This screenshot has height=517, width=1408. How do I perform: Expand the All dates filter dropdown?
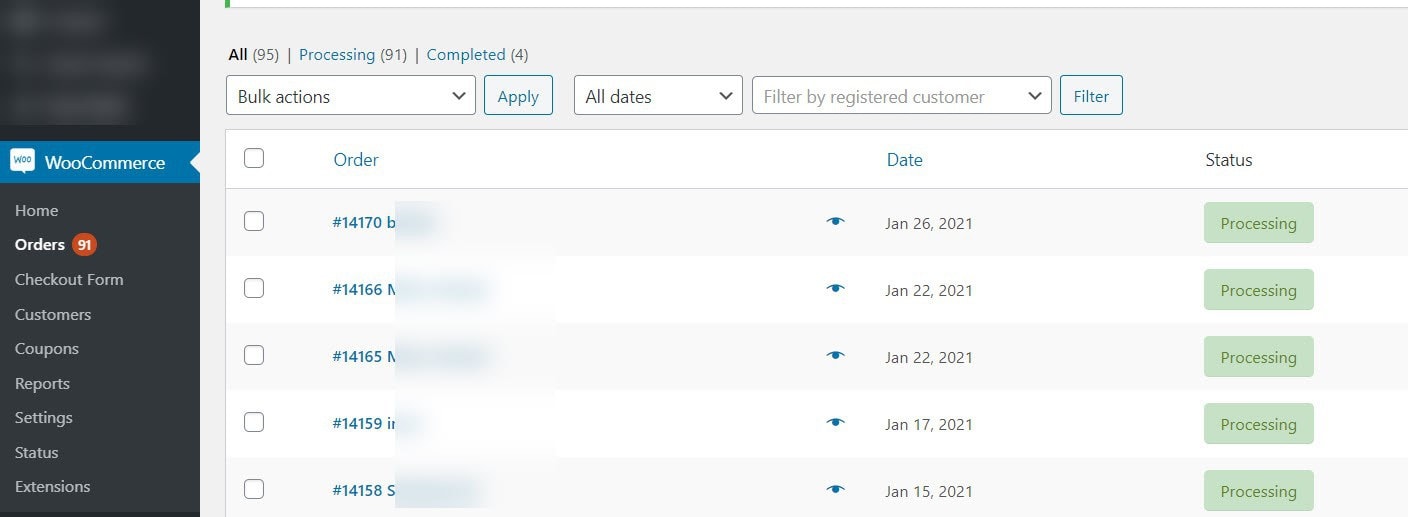pyautogui.click(x=658, y=96)
